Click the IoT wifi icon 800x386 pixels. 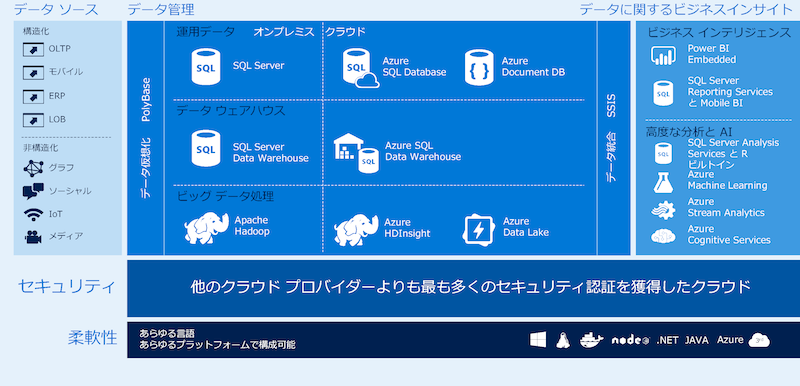[33, 215]
